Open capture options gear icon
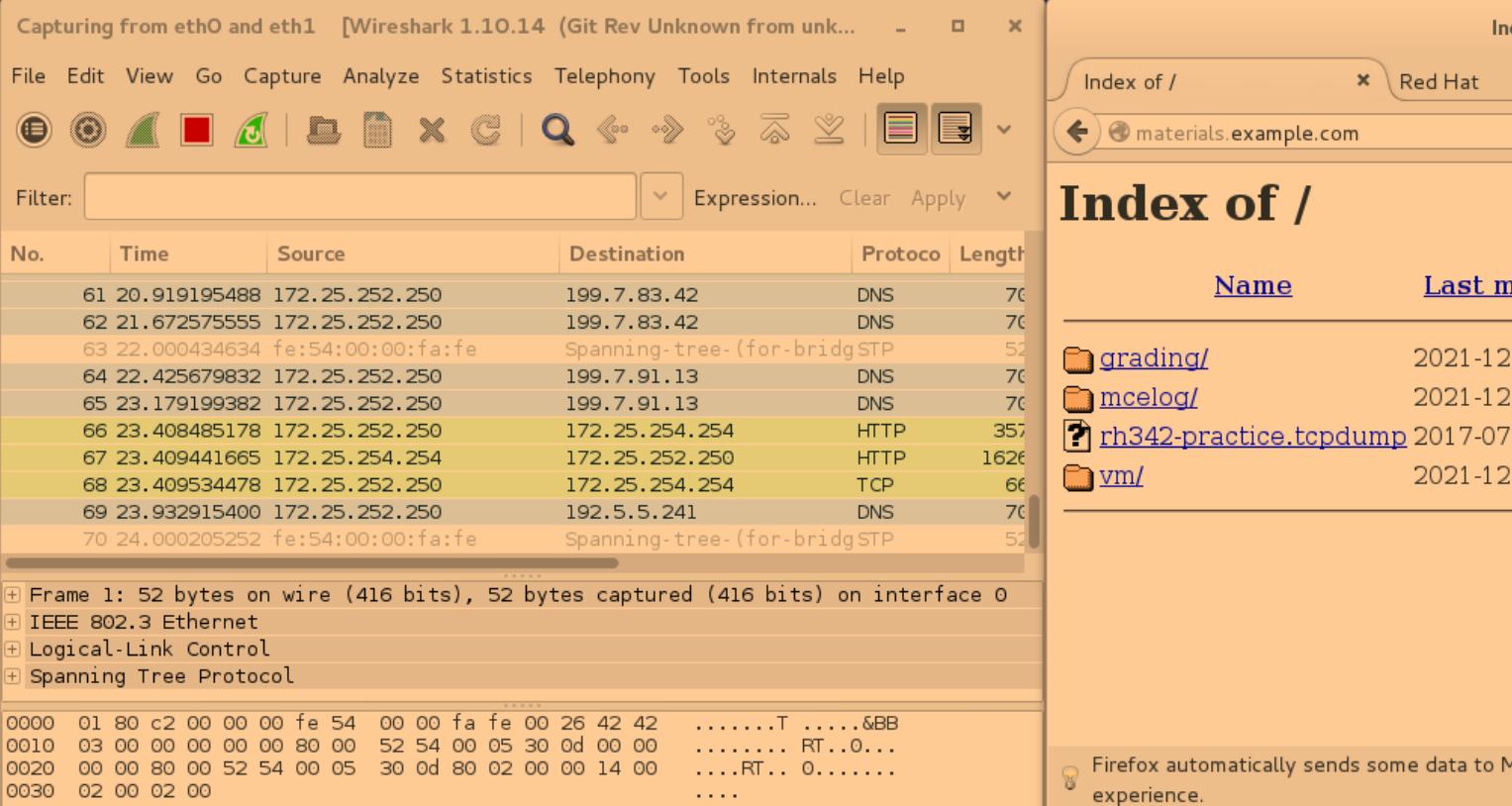Image resolution: width=1512 pixels, height=806 pixels. point(88,130)
